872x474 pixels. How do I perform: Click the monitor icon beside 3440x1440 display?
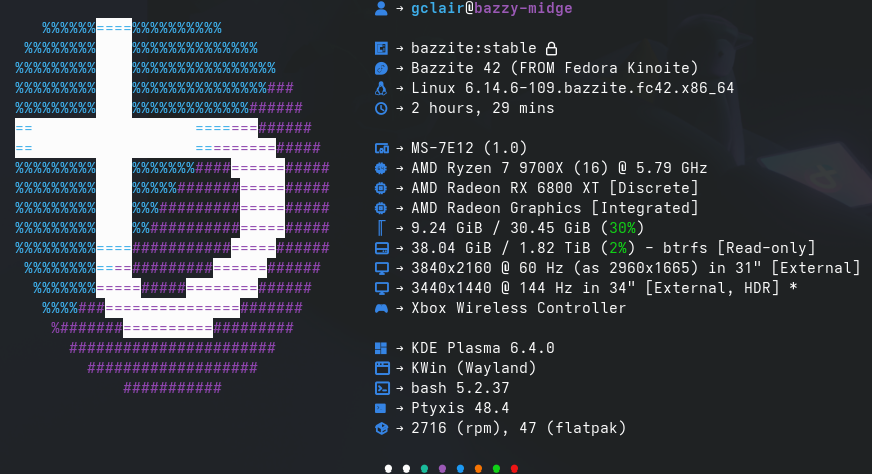(x=382, y=288)
